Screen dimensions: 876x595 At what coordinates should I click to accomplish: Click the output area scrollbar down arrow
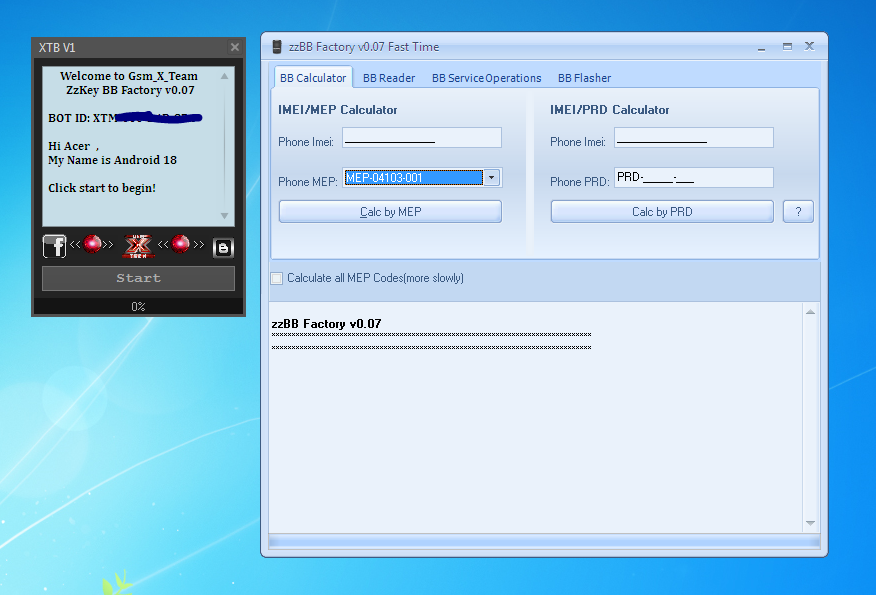point(810,522)
